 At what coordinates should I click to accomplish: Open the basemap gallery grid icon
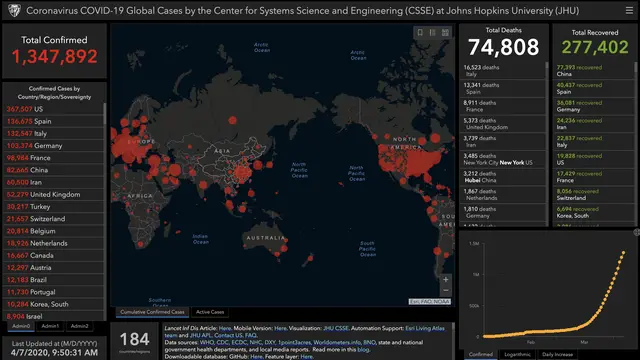pyautogui.click(x=445, y=33)
